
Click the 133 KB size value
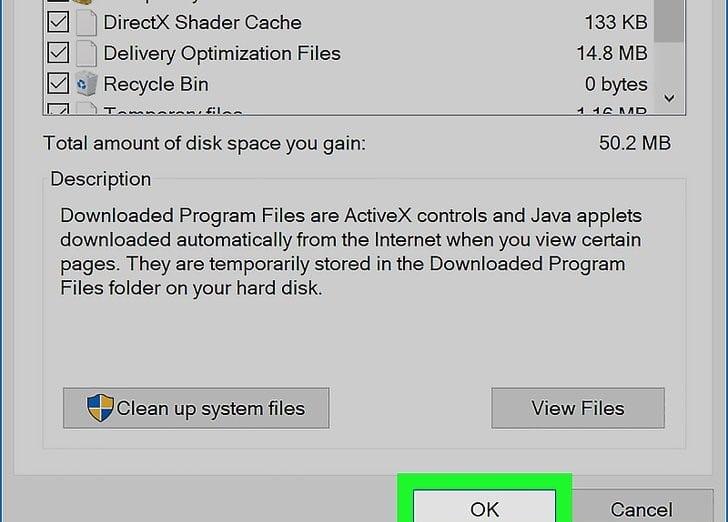click(x=616, y=22)
